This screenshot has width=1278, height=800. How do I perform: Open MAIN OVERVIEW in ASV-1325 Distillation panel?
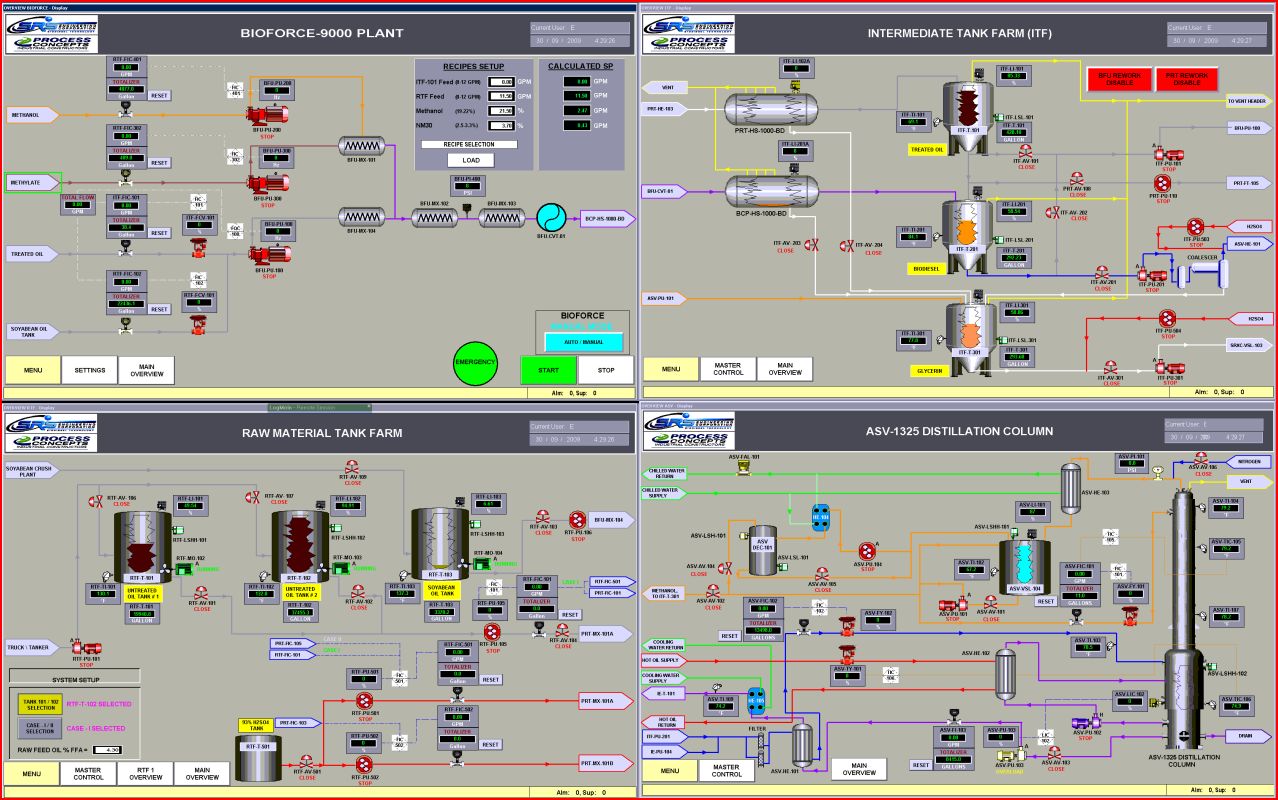859,770
